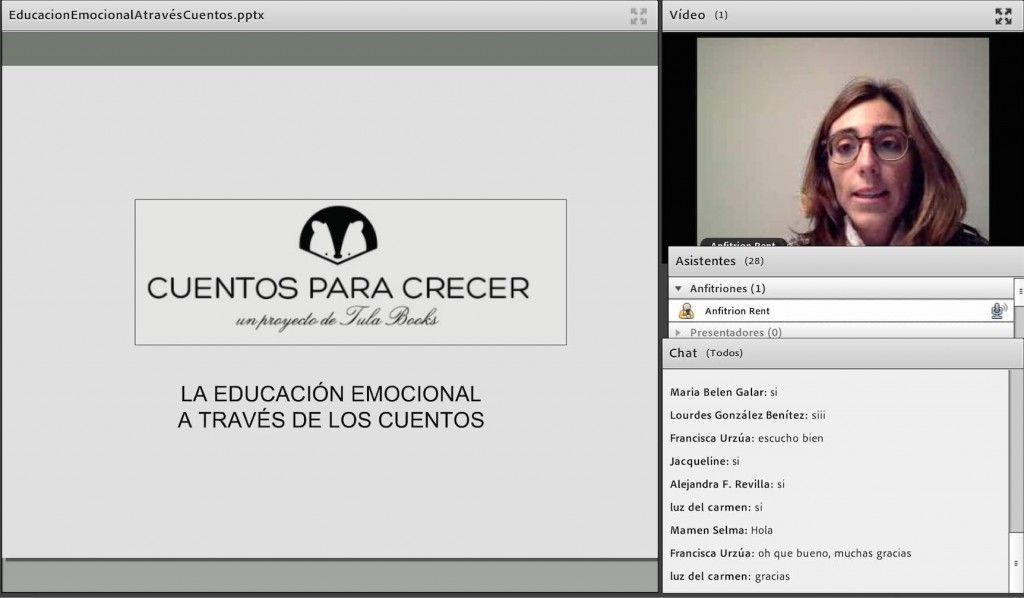This screenshot has height=598, width=1024.
Task: Select the Asistentes (28) pod title
Action: coord(719,260)
